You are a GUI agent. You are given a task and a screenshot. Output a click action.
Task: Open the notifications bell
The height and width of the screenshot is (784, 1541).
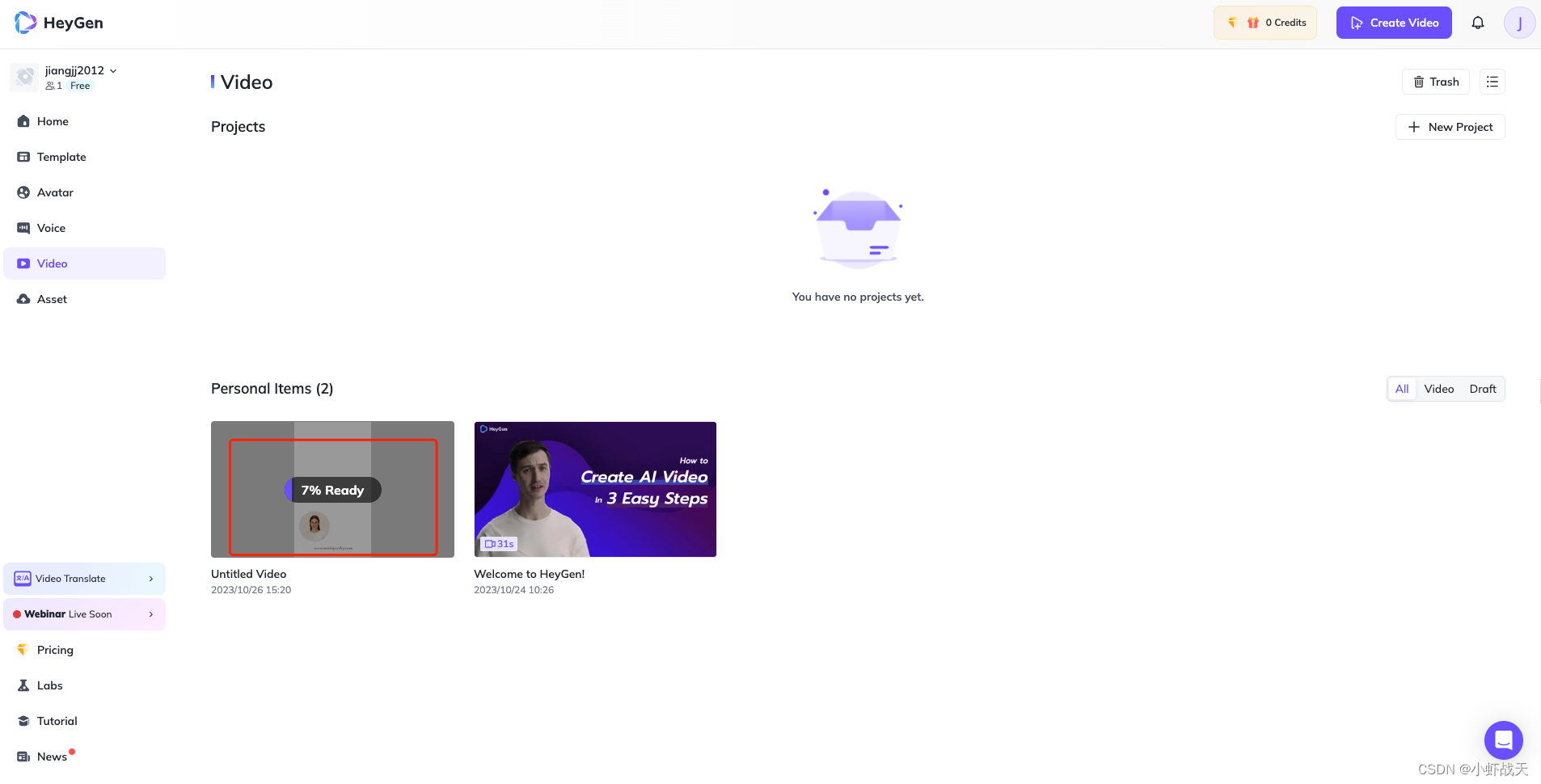[1478, 23]
